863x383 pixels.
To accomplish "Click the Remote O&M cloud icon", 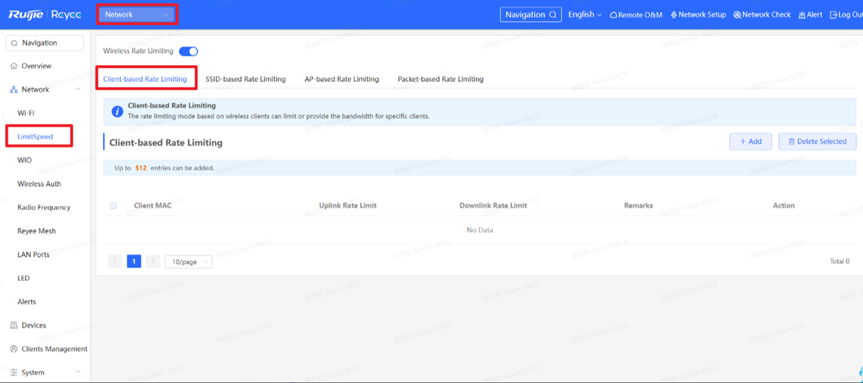I will click(x=614, y=15).
